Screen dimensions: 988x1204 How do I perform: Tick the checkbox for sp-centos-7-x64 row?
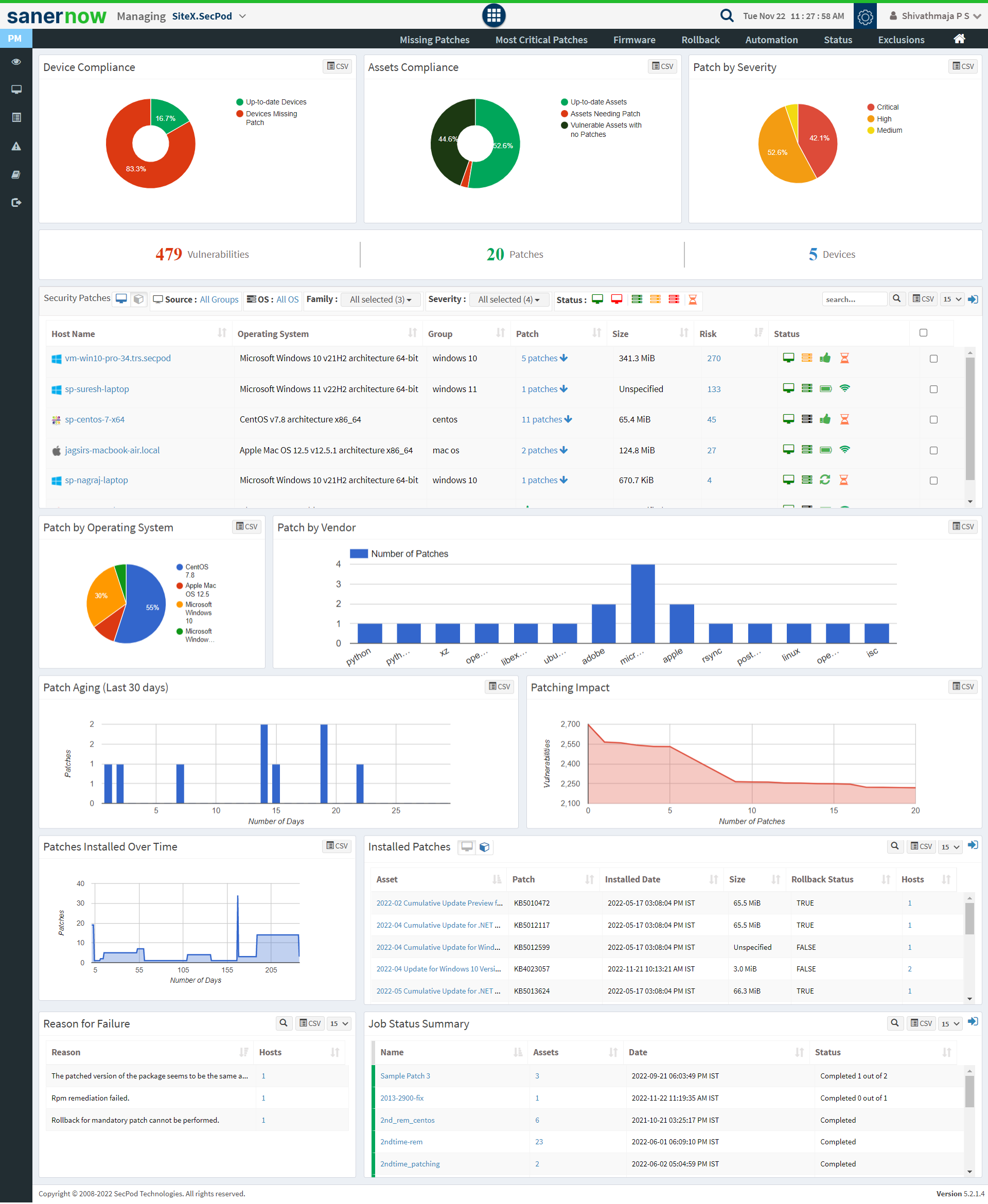pyautogui.click(x=933, y=419)
